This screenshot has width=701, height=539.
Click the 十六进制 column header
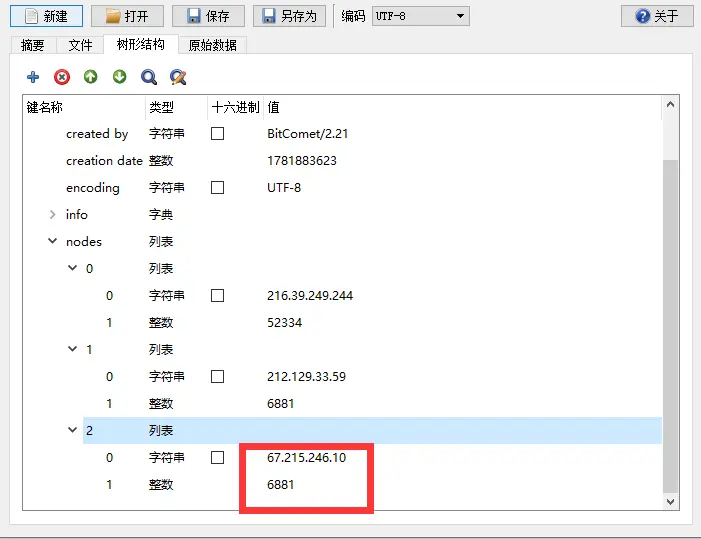[x=236, y=107]
